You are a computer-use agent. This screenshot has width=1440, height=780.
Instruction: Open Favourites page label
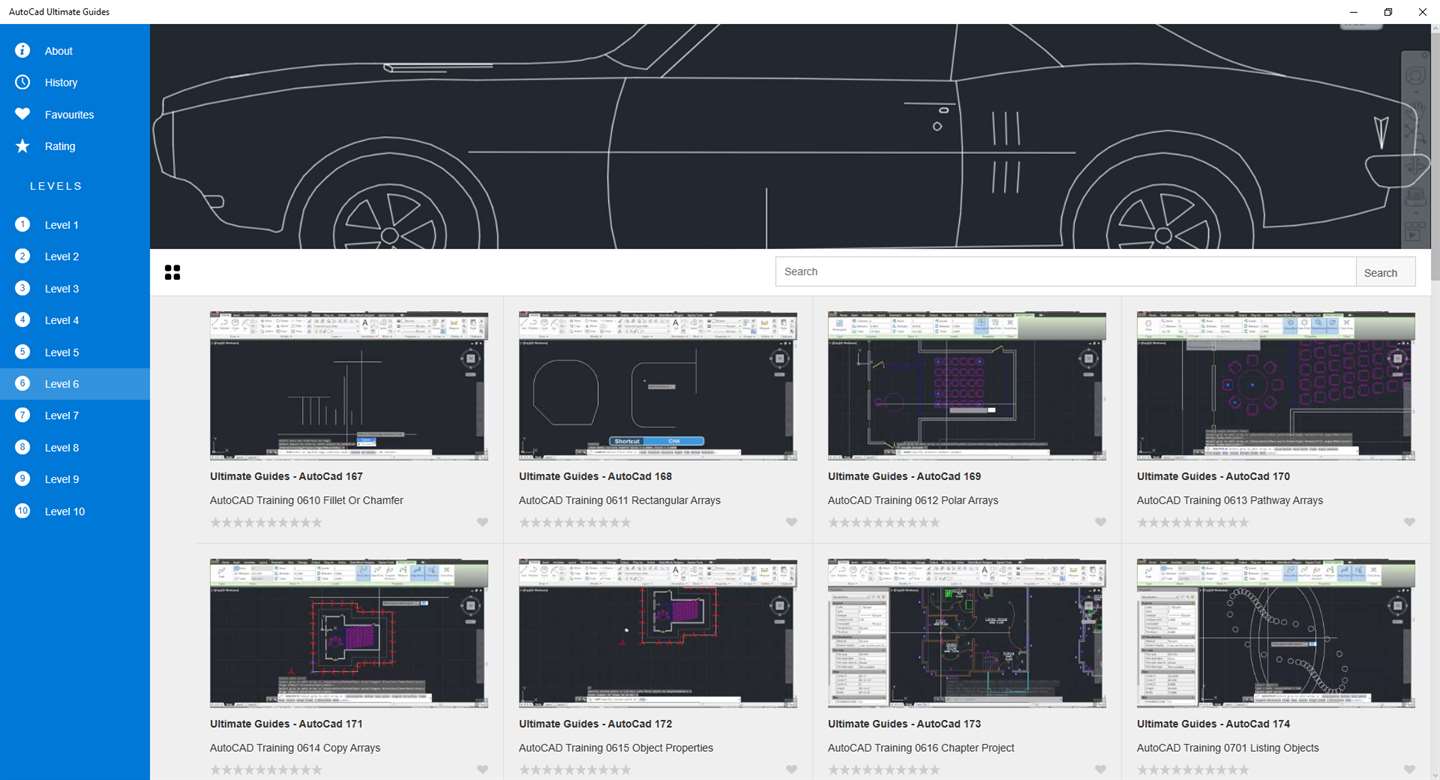coord(69,114)
